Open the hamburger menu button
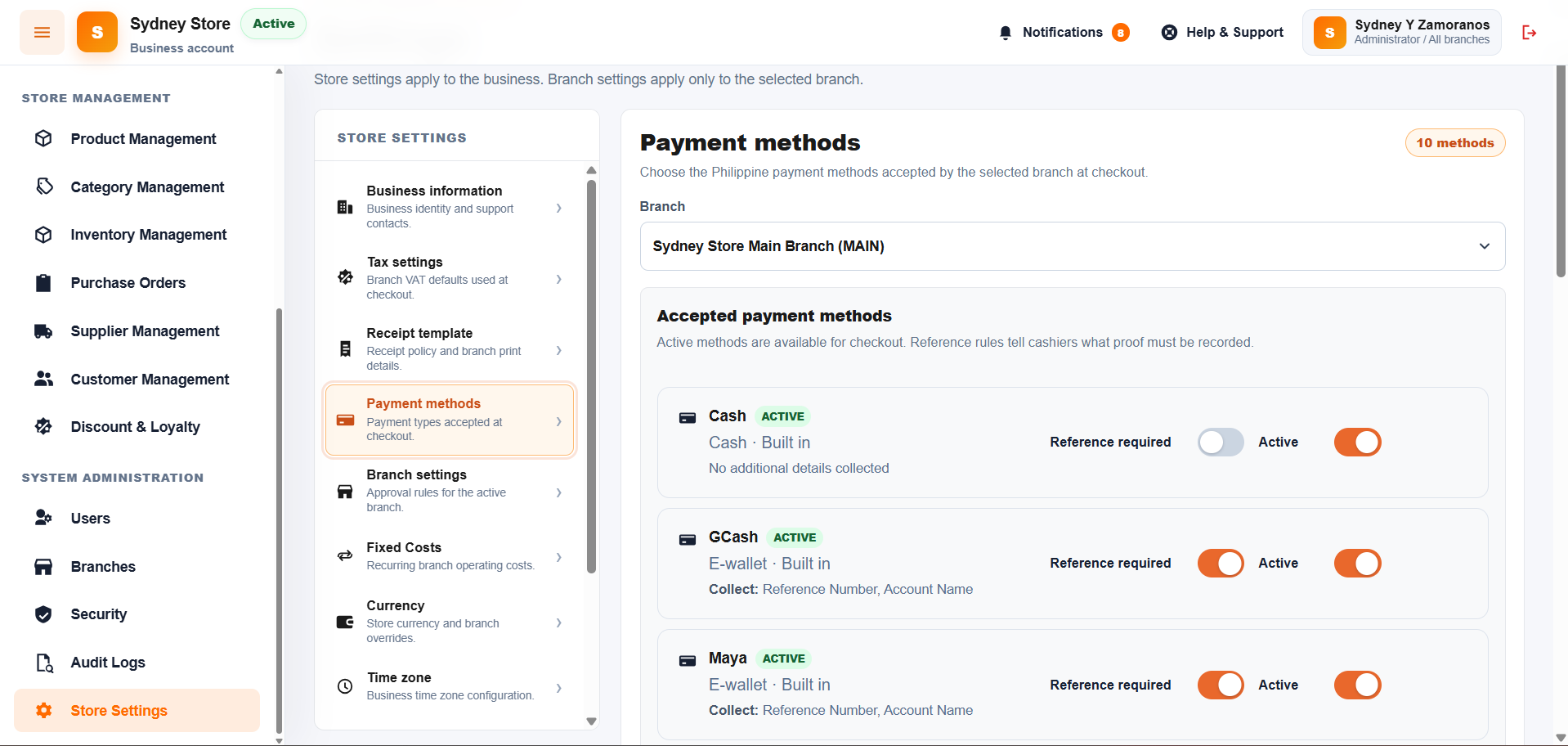The height and width of the screenshot is (746, 1568). (x=42, y=33)
